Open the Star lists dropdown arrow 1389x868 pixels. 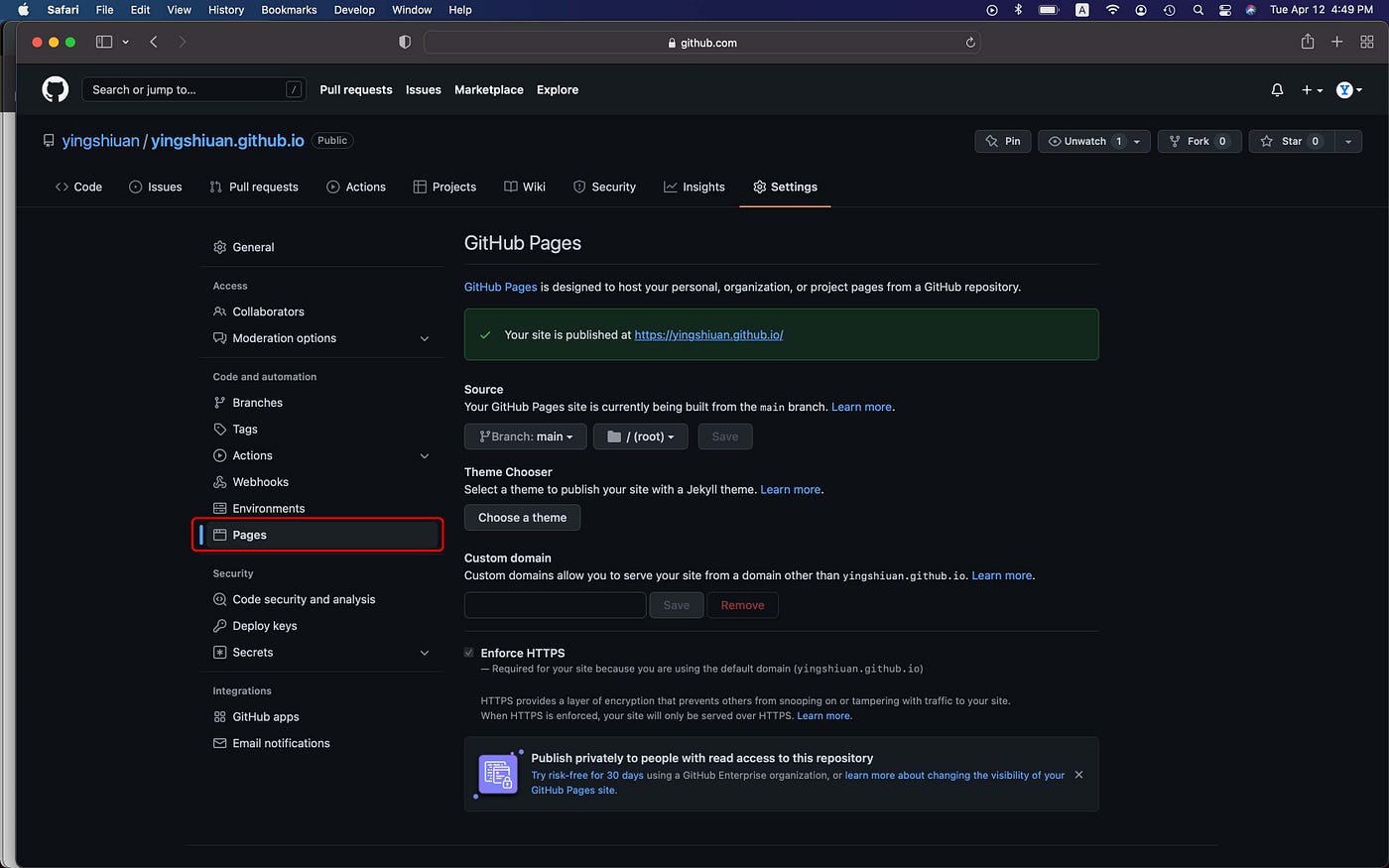[1348, 141]
